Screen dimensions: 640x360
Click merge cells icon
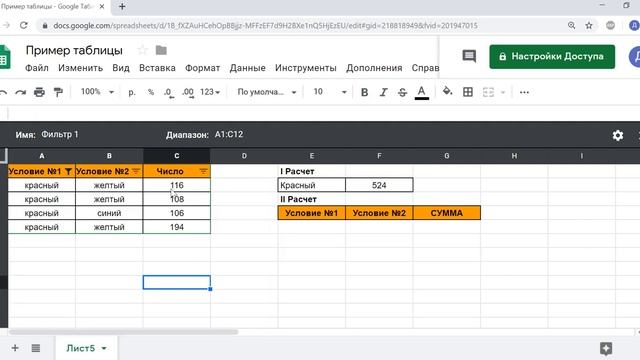coord(488,92)
